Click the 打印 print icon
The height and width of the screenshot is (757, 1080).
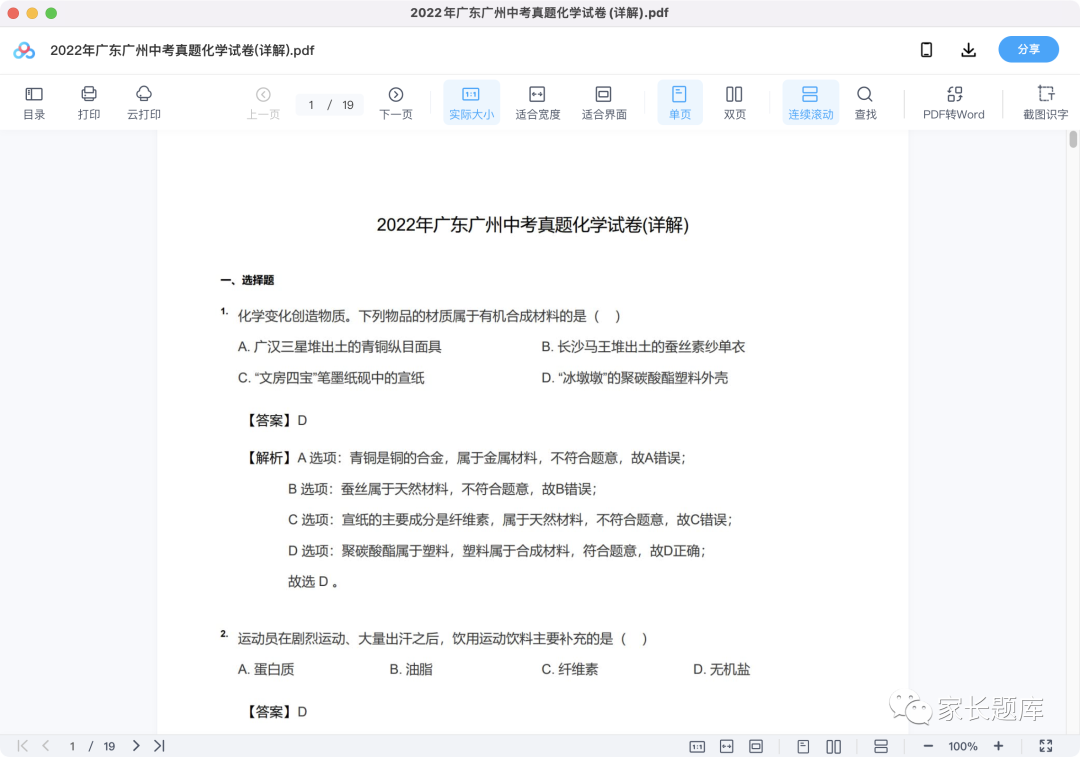pyautogui.click(x=89, y=103)
